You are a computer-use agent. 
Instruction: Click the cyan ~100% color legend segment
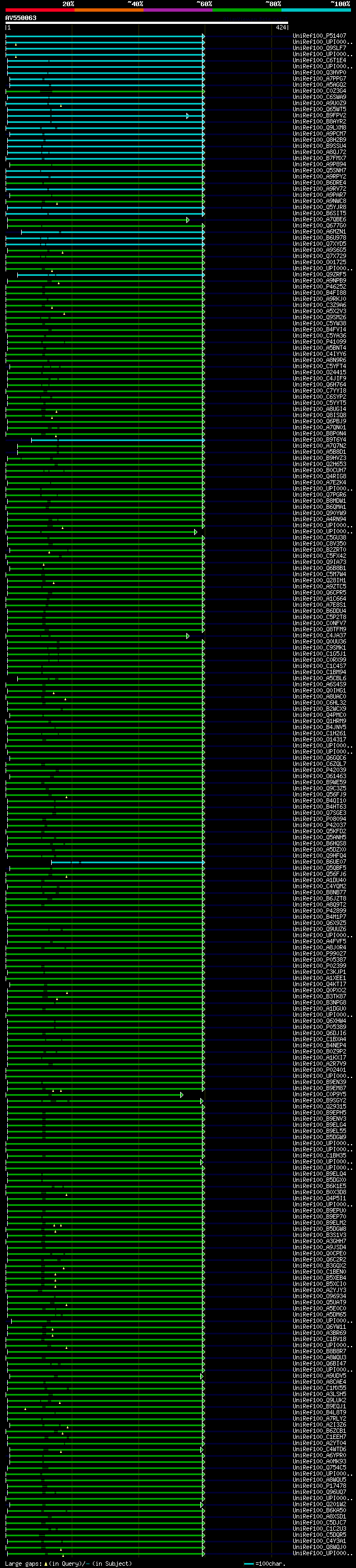pos(316,11)
